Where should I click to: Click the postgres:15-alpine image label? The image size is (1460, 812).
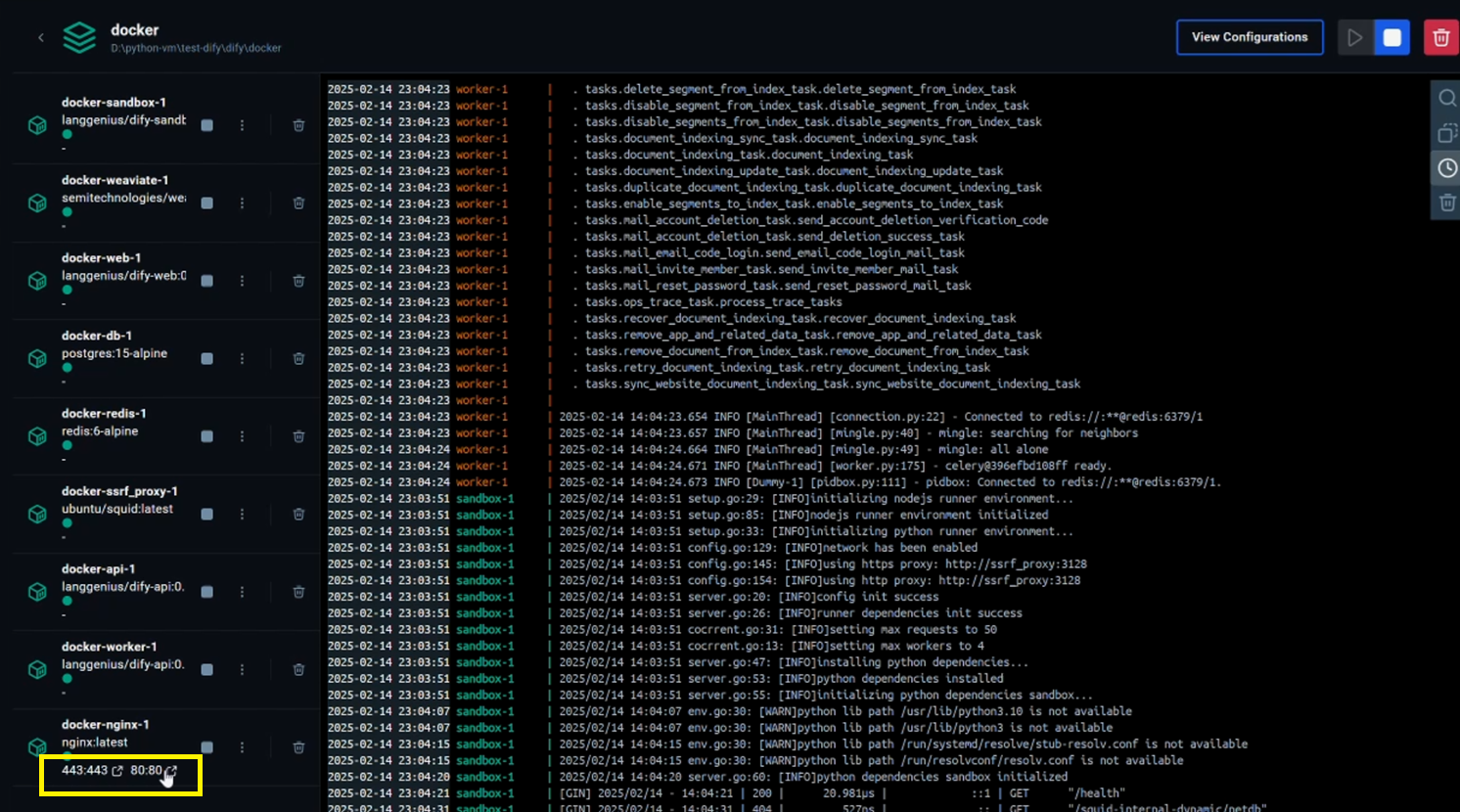(x=114, y=353)
